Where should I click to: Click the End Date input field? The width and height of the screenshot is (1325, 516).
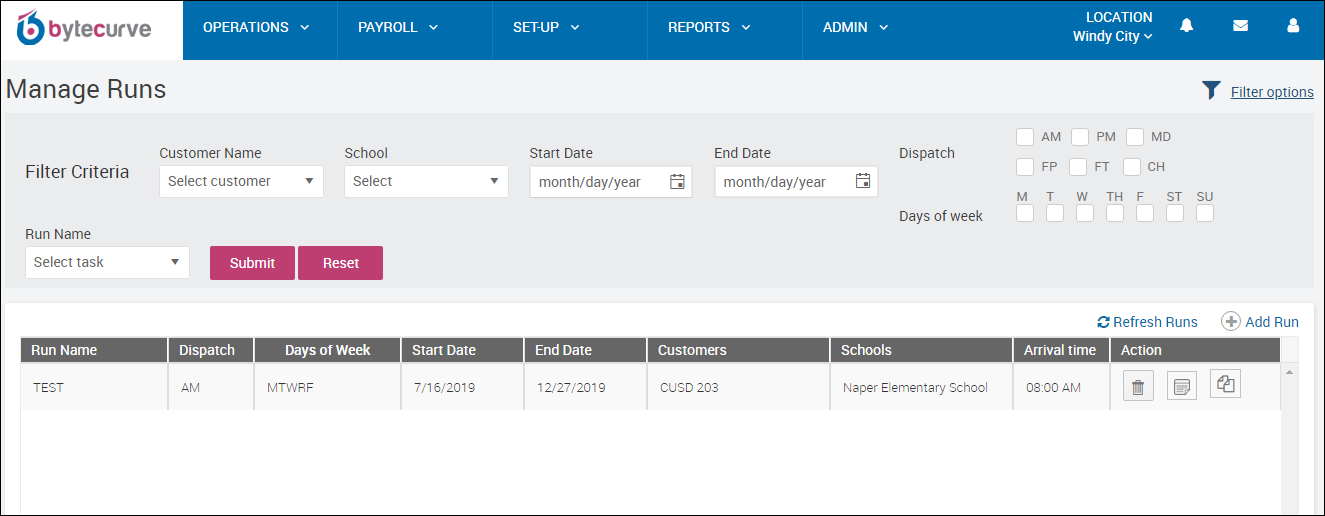(x=796, y=182)
